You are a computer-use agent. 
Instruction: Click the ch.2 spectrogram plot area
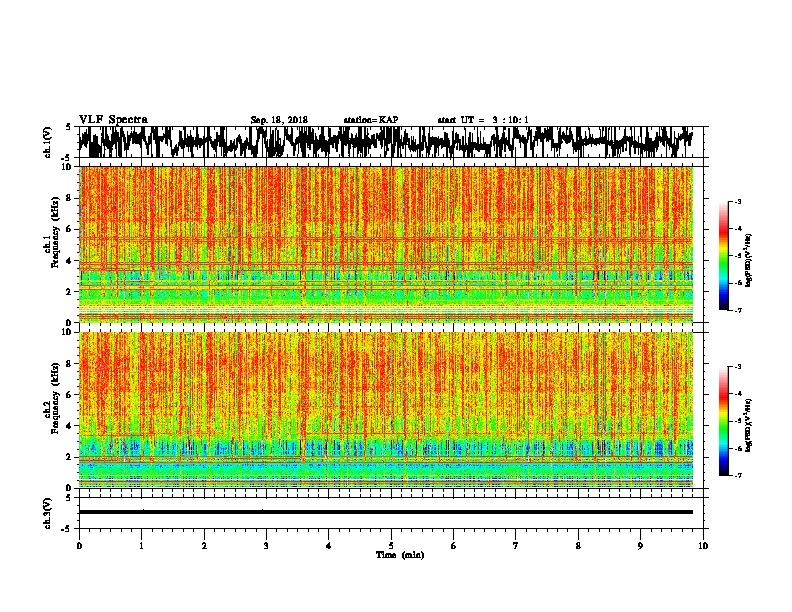click(386, 410)
